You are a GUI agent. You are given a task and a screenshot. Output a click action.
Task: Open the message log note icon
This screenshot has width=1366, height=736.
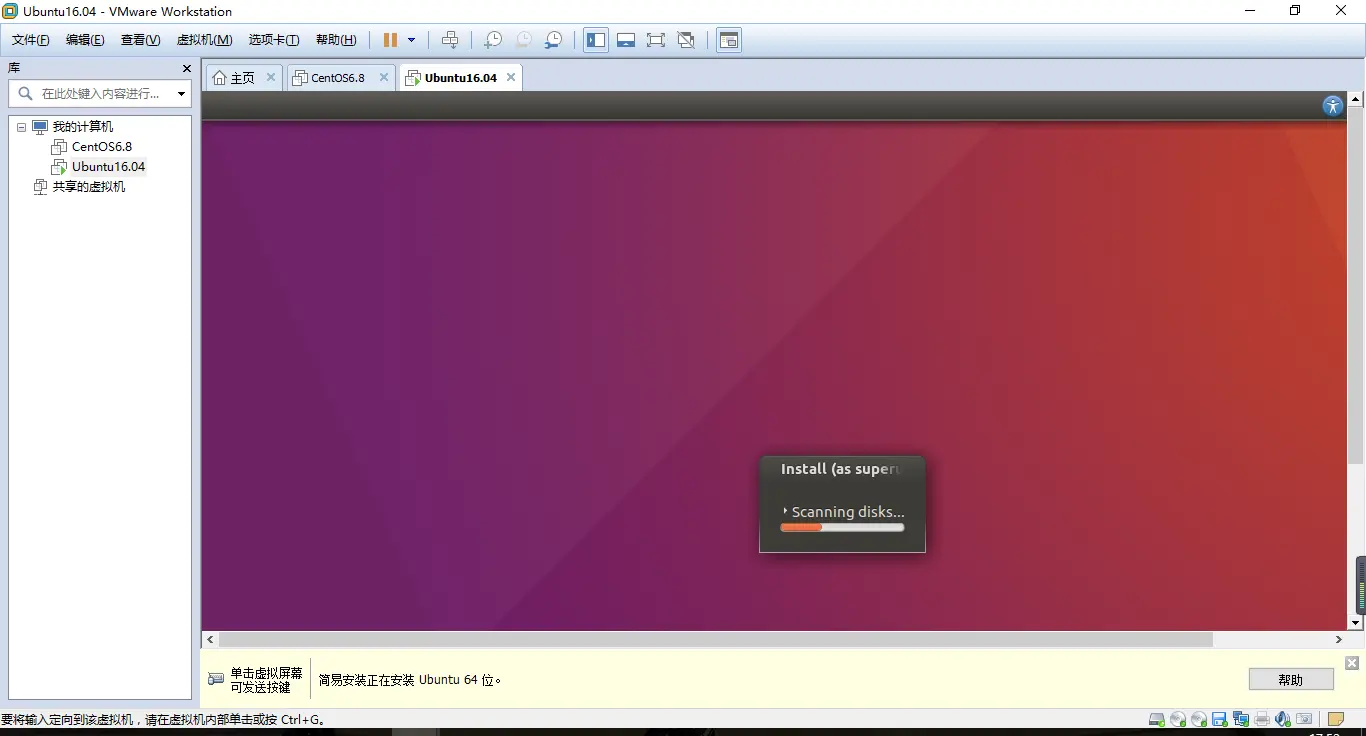(1335, 719)
